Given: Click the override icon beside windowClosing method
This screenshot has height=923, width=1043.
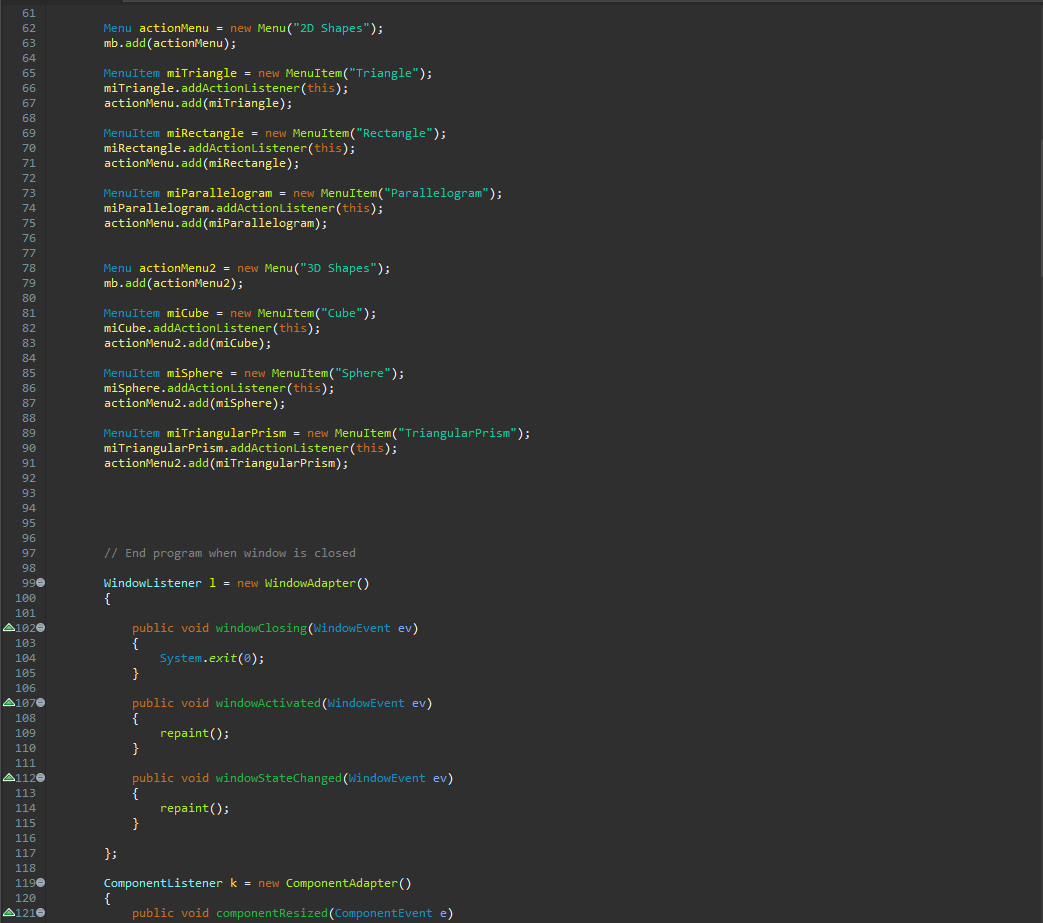Looking at the screenshot, I should point(7,628).
